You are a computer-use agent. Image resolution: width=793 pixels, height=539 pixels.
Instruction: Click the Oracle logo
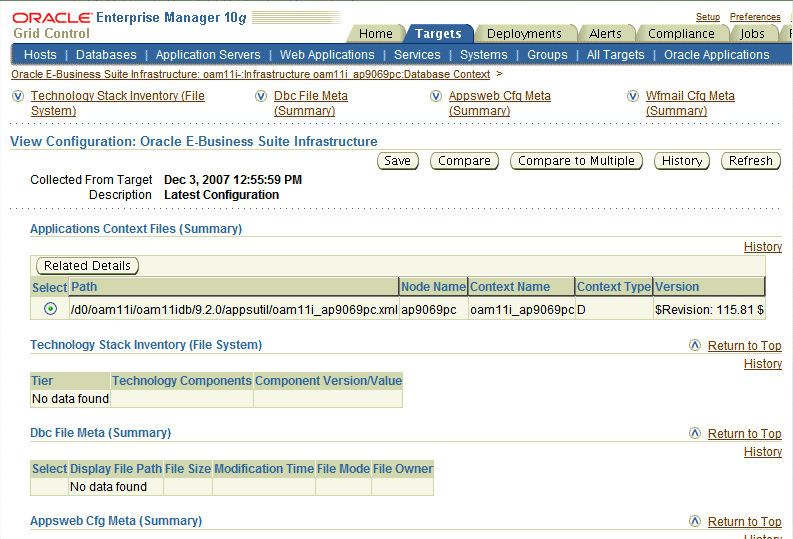[52, 18]
